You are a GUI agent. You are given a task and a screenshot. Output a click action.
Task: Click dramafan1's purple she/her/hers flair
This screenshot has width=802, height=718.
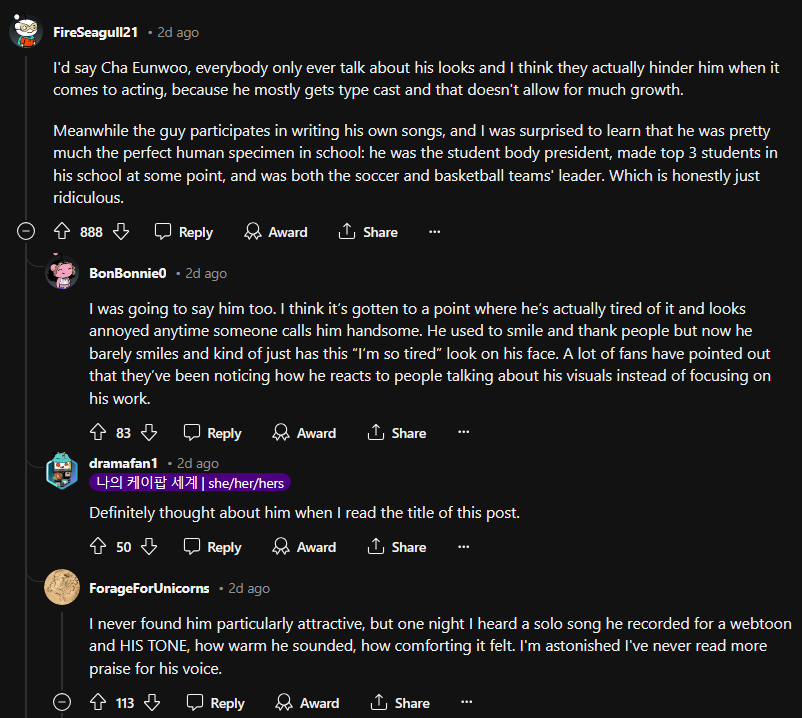(x=190, y=483)
